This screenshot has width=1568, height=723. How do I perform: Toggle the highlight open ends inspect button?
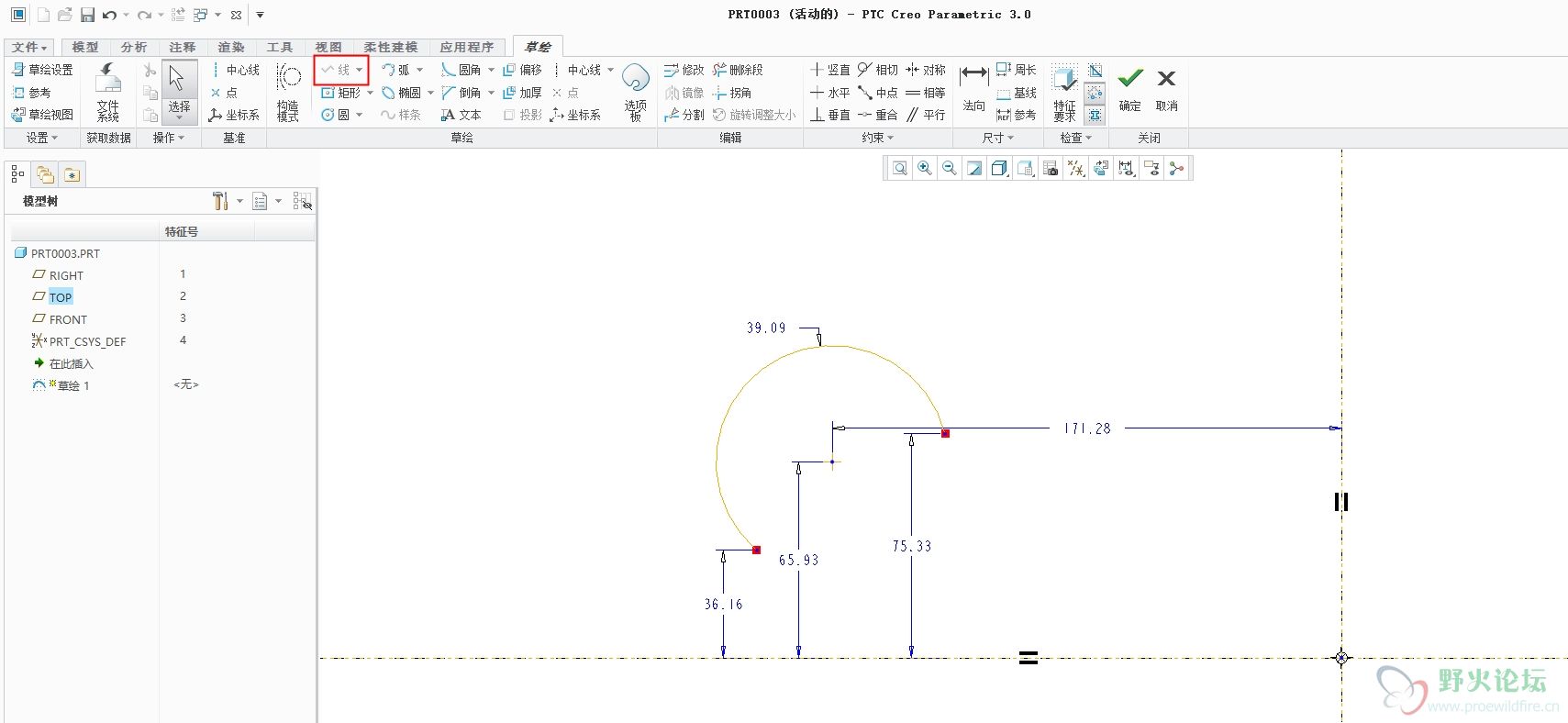[1095, 93]
